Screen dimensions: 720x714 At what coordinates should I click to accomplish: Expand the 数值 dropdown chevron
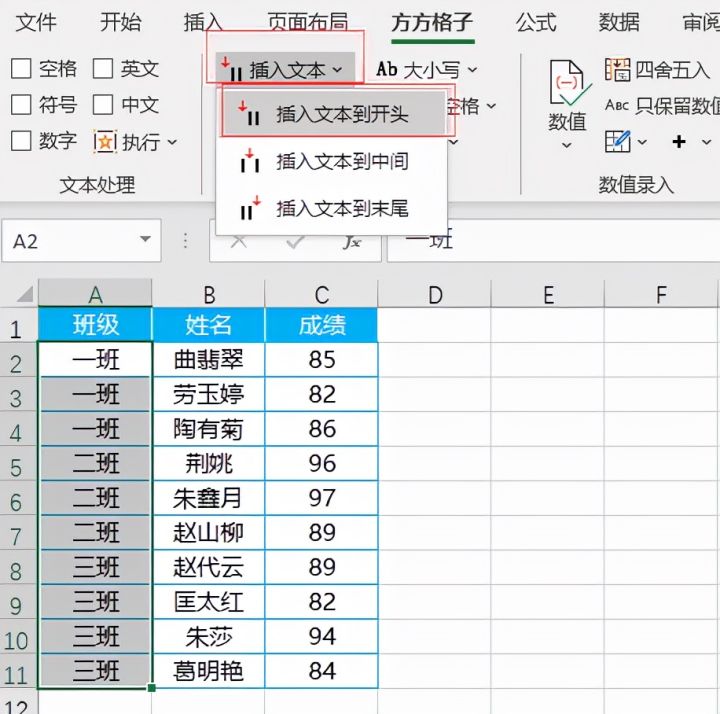[567, 145]
